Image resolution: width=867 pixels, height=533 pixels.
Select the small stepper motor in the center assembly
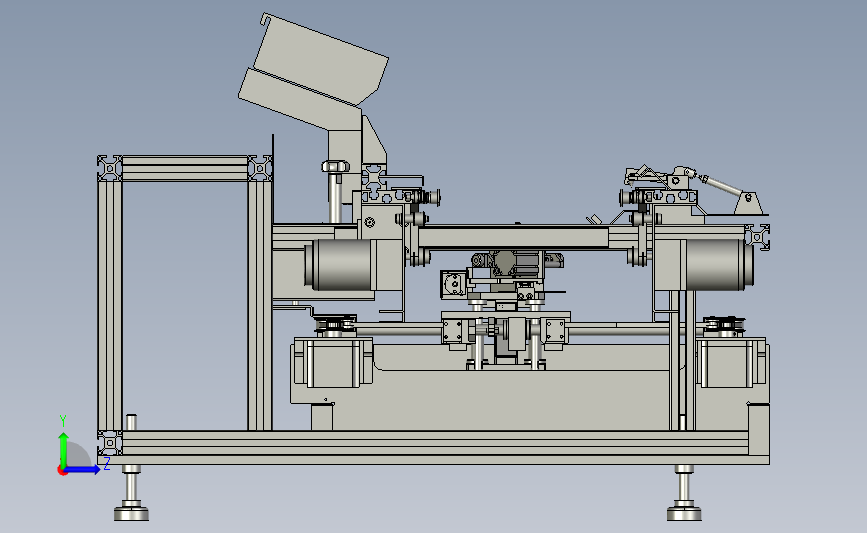point(454,284)
